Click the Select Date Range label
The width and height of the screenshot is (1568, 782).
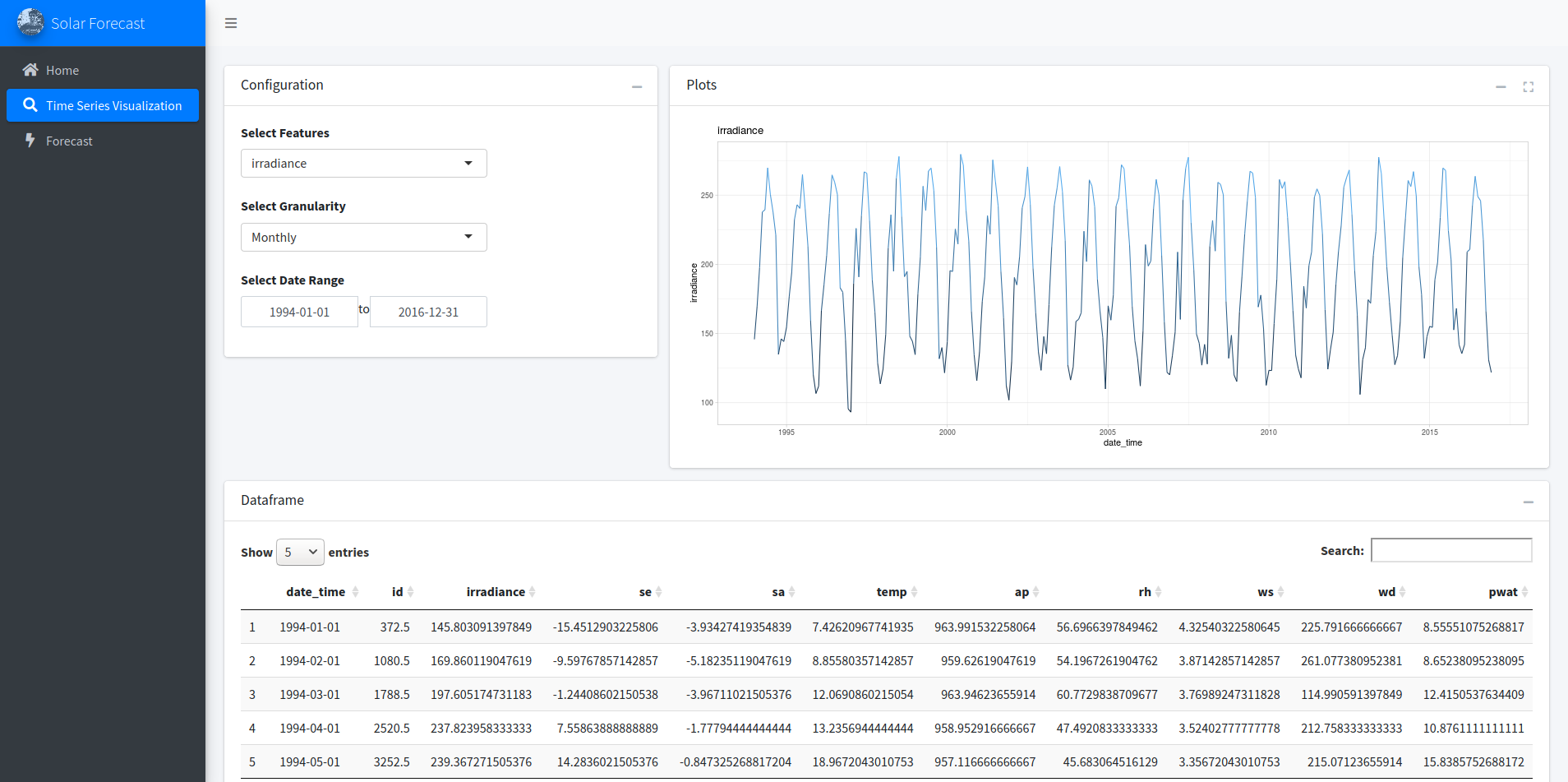point(293,280)
